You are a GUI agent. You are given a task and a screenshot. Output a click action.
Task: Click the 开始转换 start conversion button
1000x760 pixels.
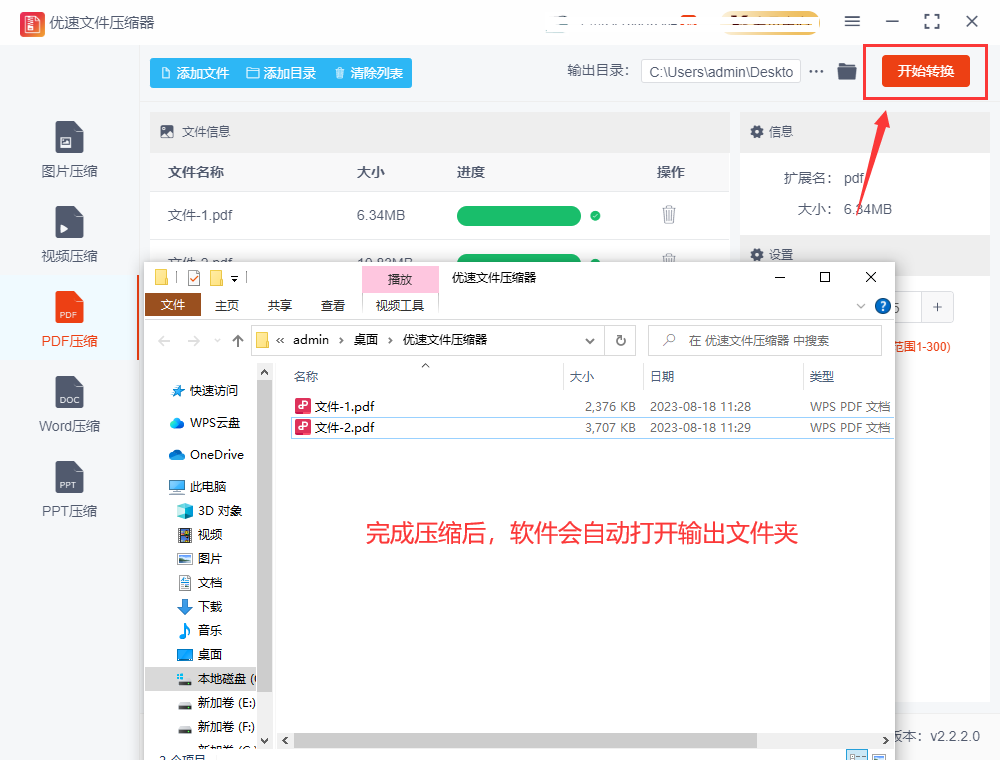coord(925,71)
